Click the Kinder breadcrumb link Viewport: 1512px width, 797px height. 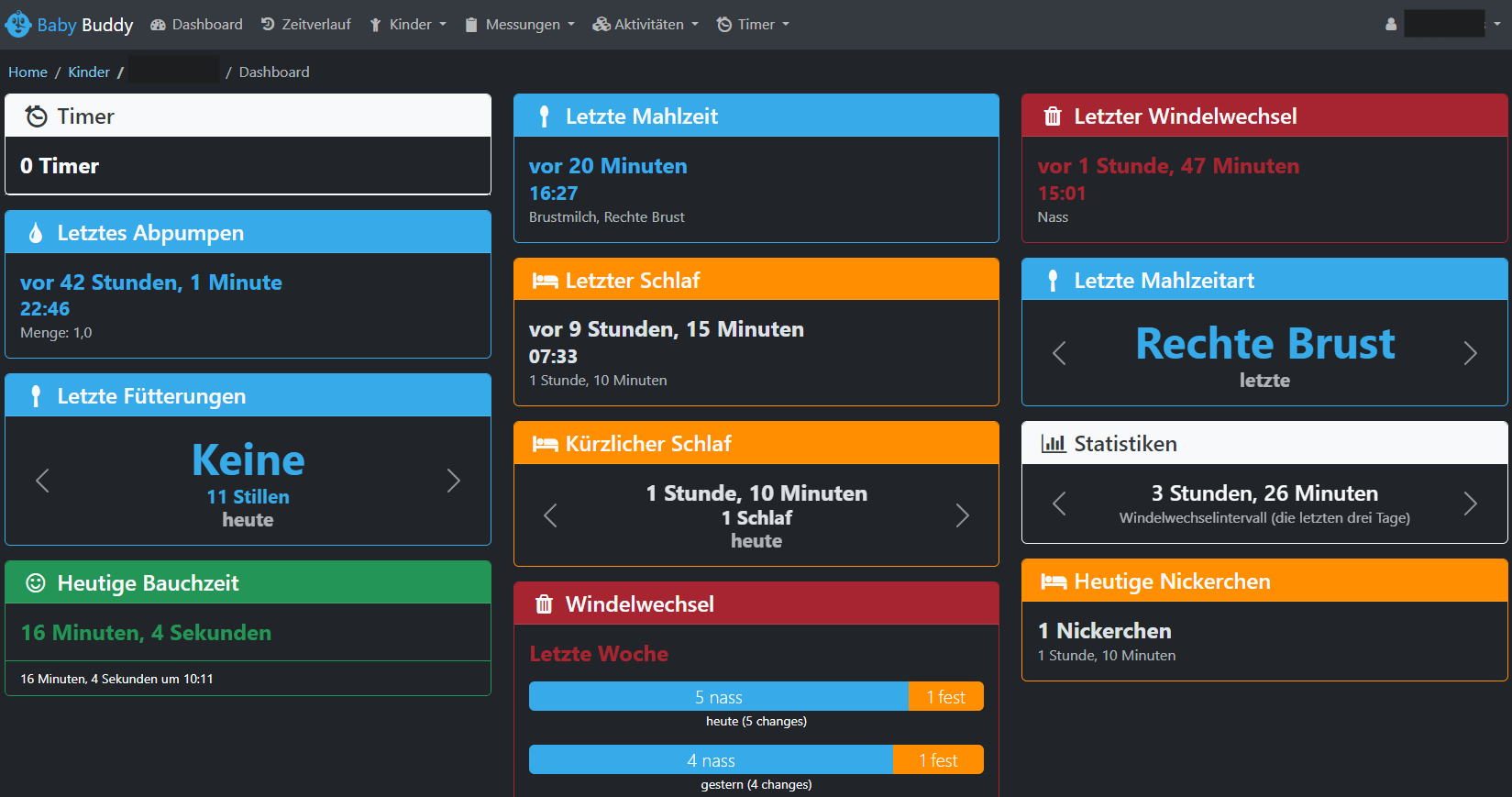coord(89,72)
